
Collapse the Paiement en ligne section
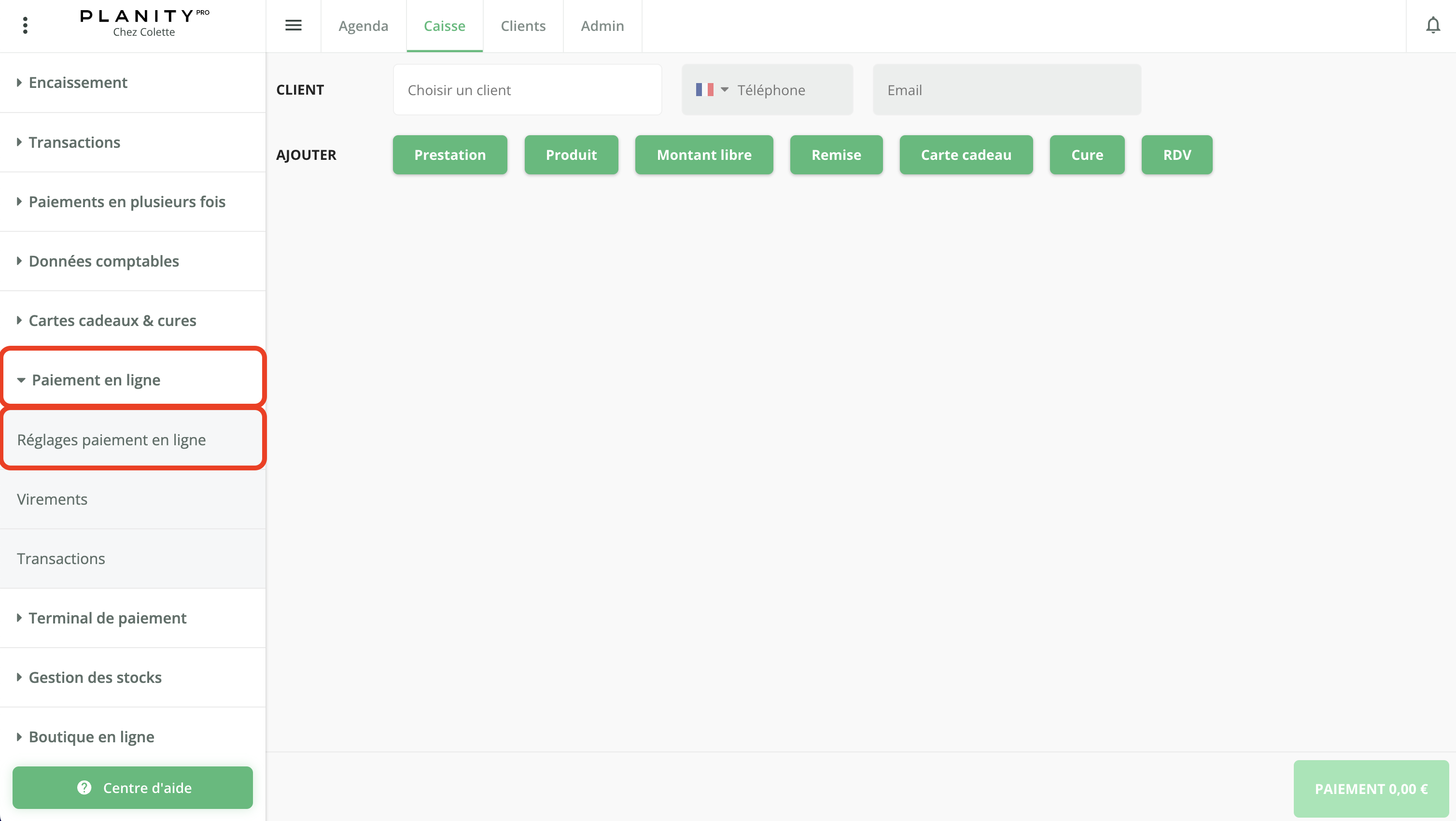click(96, 380)
